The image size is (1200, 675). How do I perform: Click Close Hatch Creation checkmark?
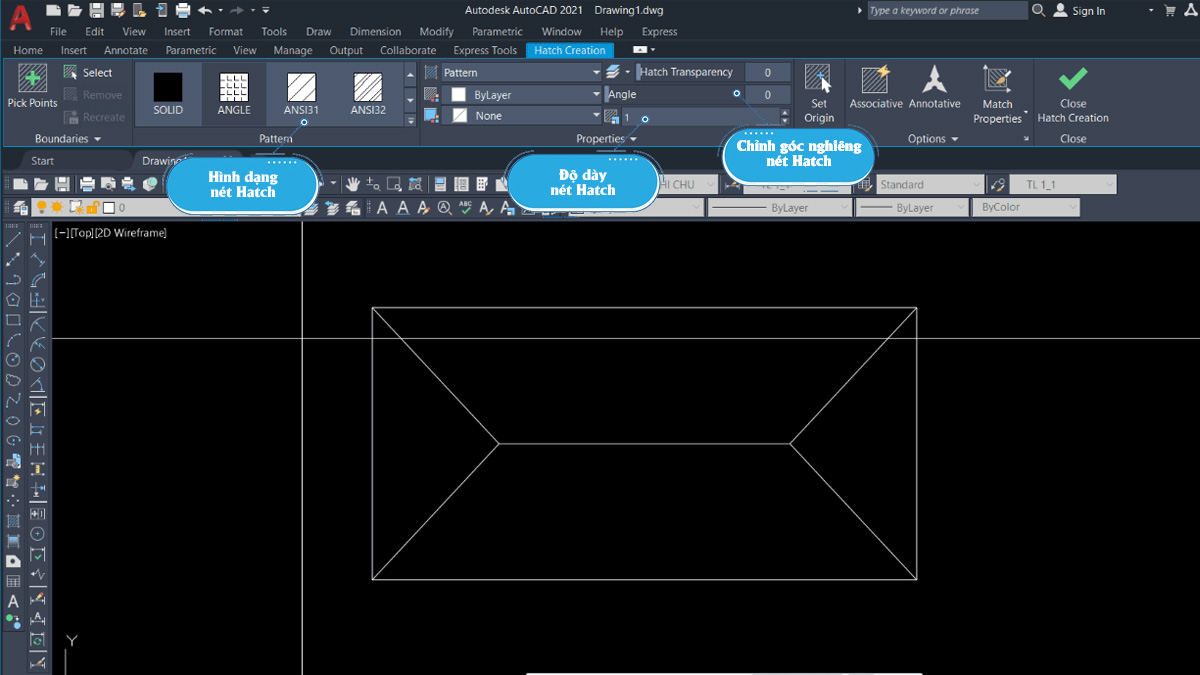[x=1073, y=79]
